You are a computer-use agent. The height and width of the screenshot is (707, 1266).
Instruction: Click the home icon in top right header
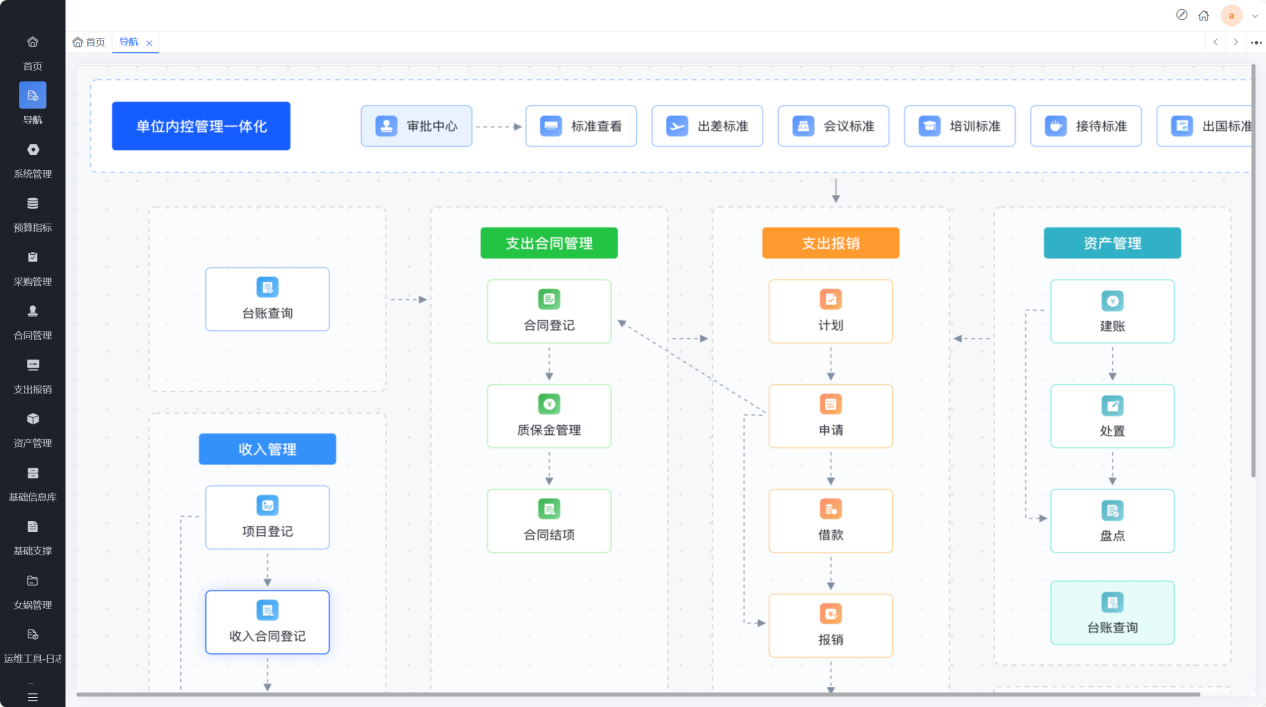[1203, 15]
